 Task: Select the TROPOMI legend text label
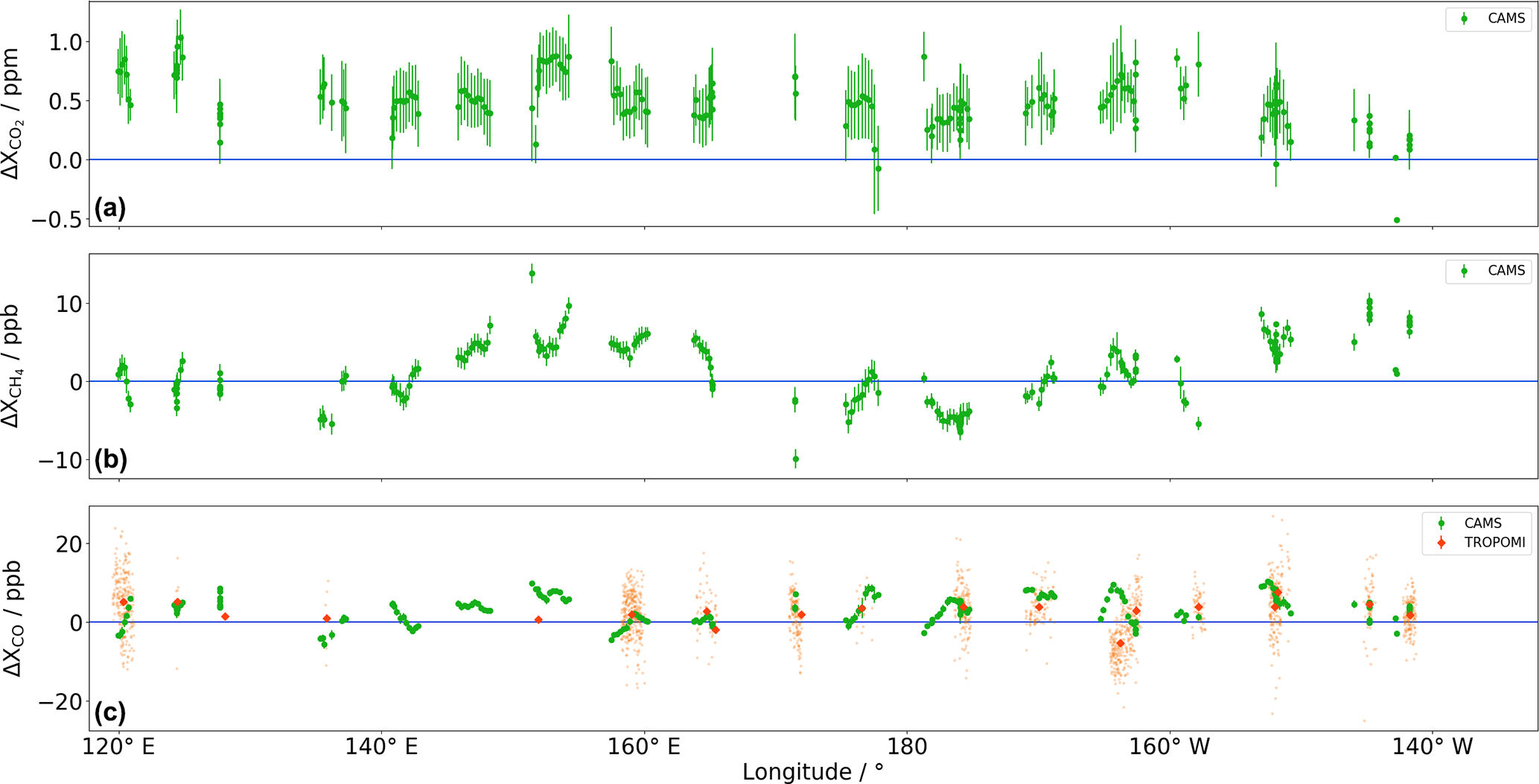(1494, 543)
